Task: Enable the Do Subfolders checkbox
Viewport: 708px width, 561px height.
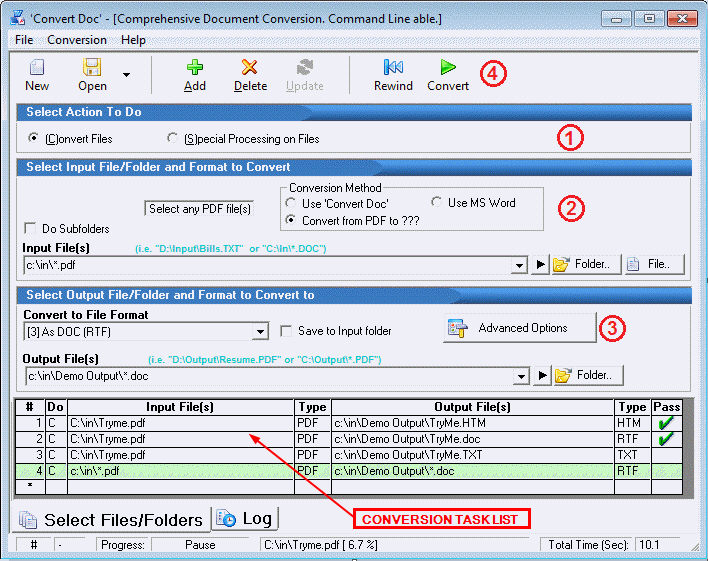Action: click(30, 229)
